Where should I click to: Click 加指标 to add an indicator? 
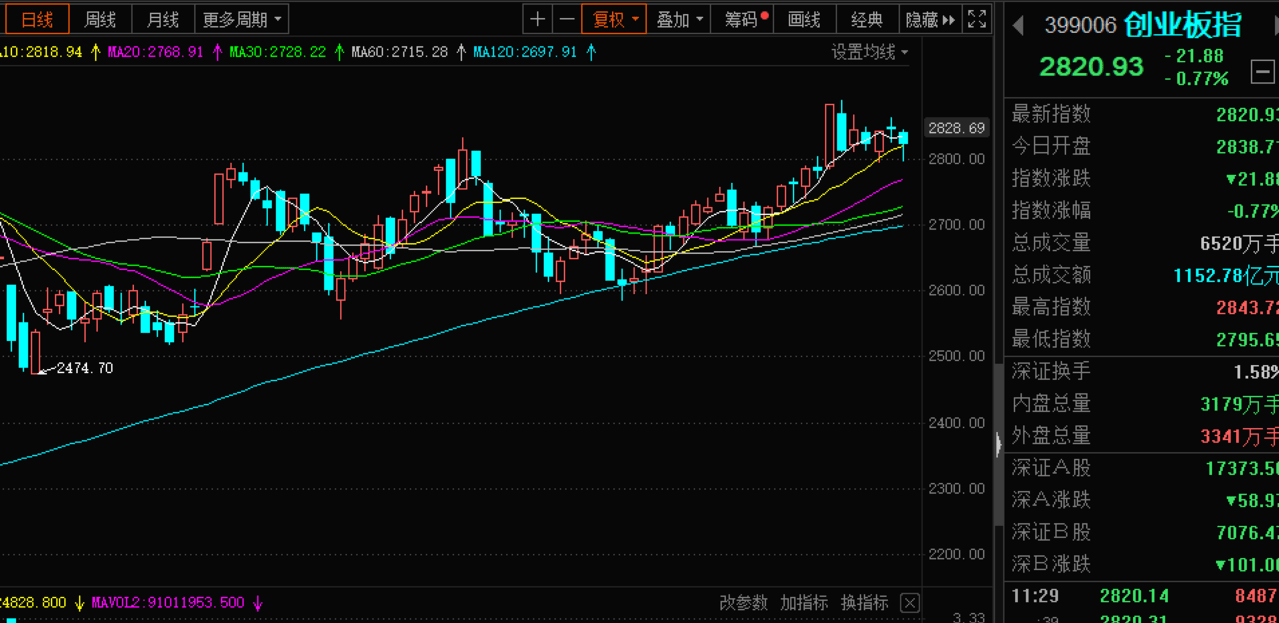click(804, 603)
